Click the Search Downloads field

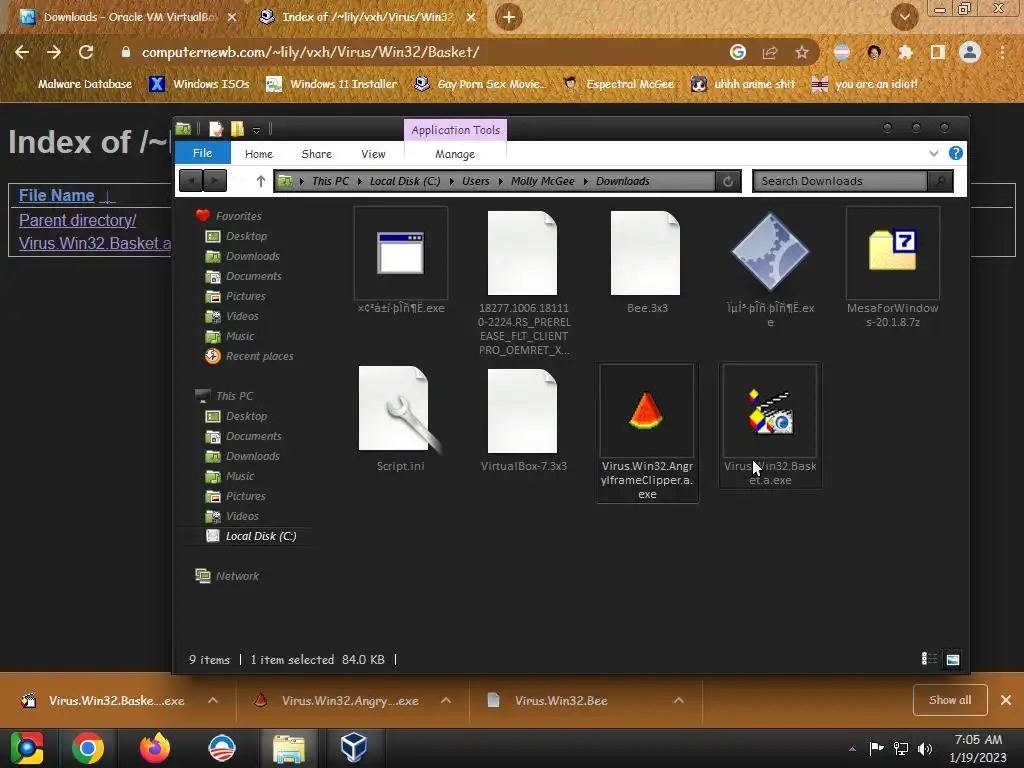(x=840, y=182)
